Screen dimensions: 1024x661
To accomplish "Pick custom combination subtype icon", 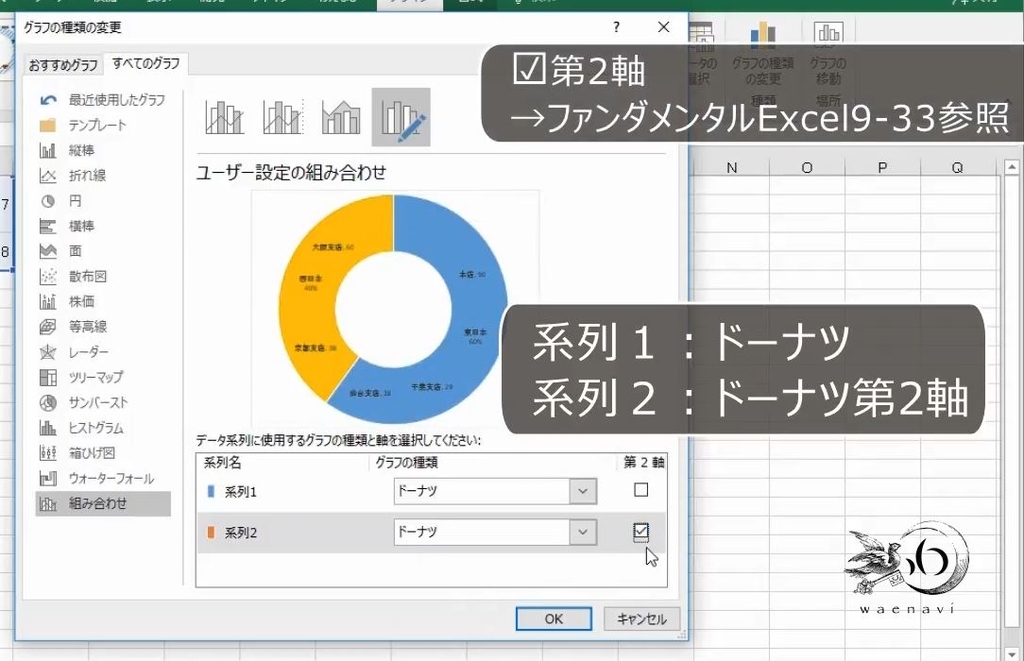I will coord(401,118).
